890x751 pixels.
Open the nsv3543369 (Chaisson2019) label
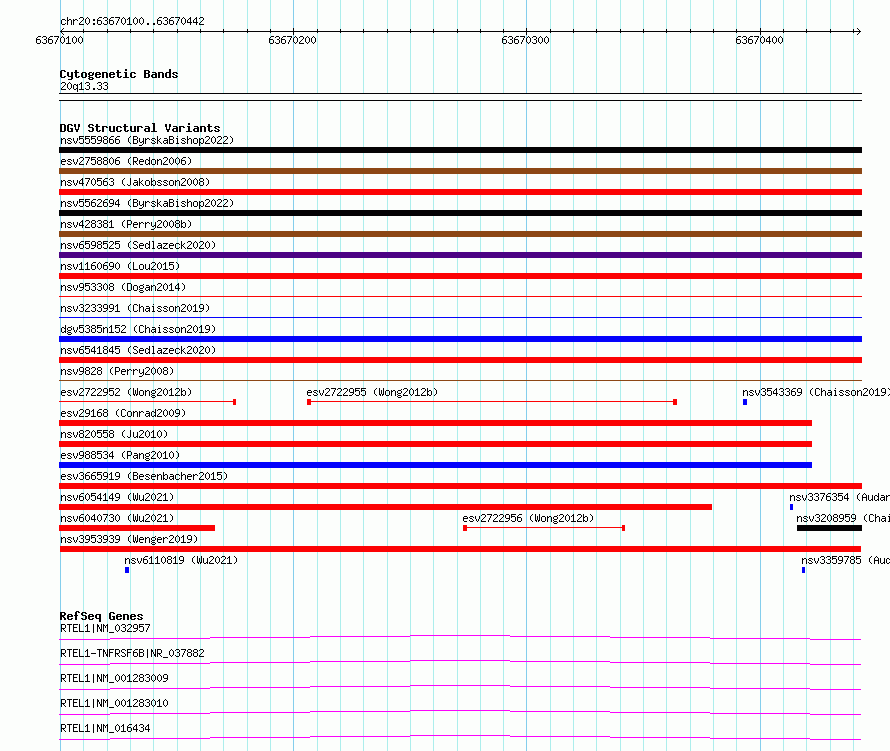point(816,392)
